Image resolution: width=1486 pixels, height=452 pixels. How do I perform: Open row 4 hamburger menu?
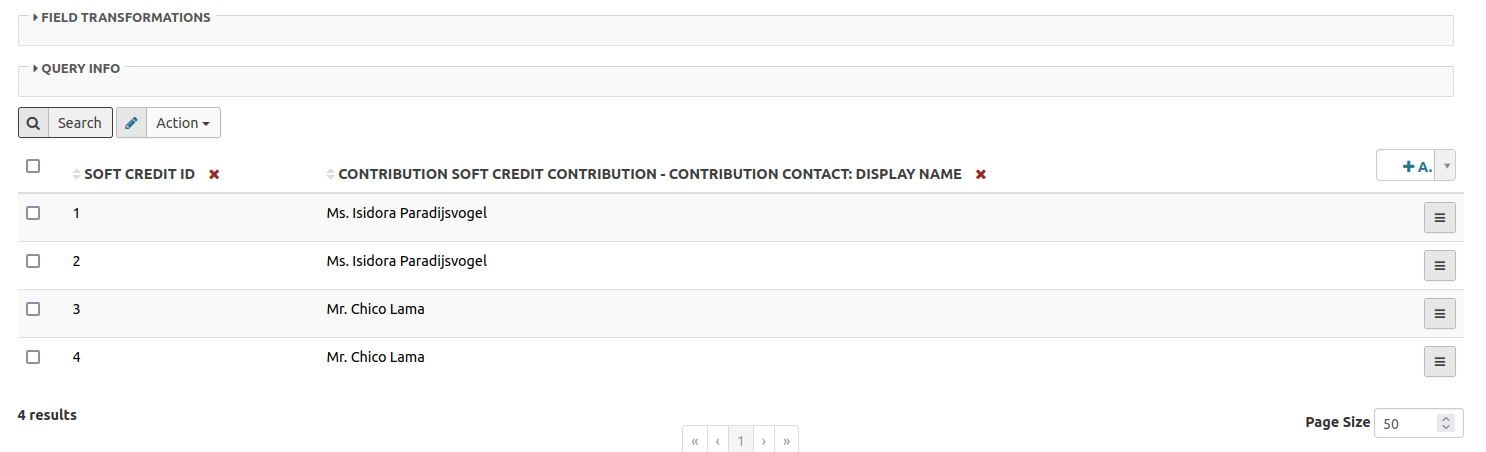tap(1439, 362)
